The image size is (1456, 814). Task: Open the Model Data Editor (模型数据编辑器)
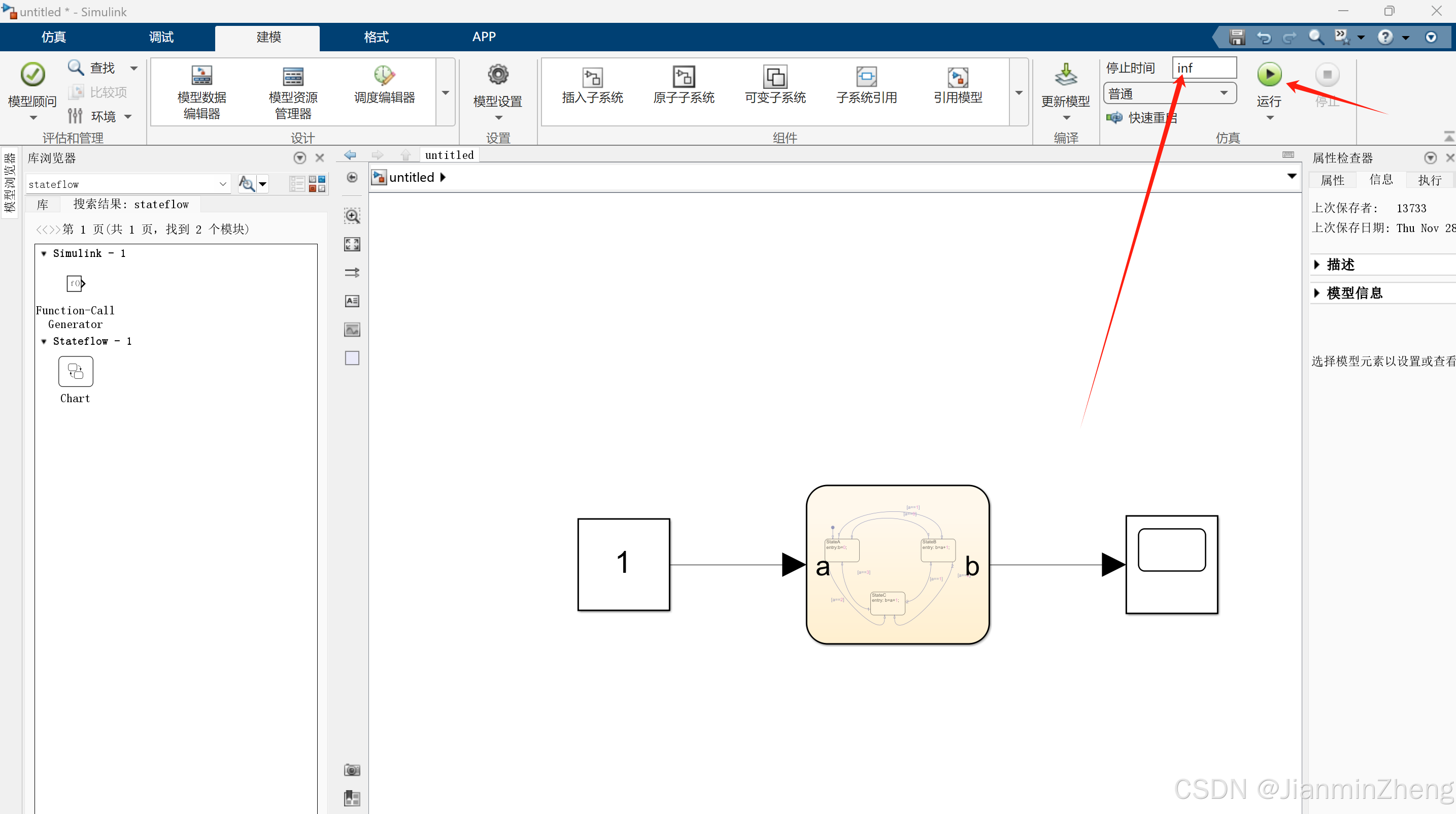tap(202, 92)
